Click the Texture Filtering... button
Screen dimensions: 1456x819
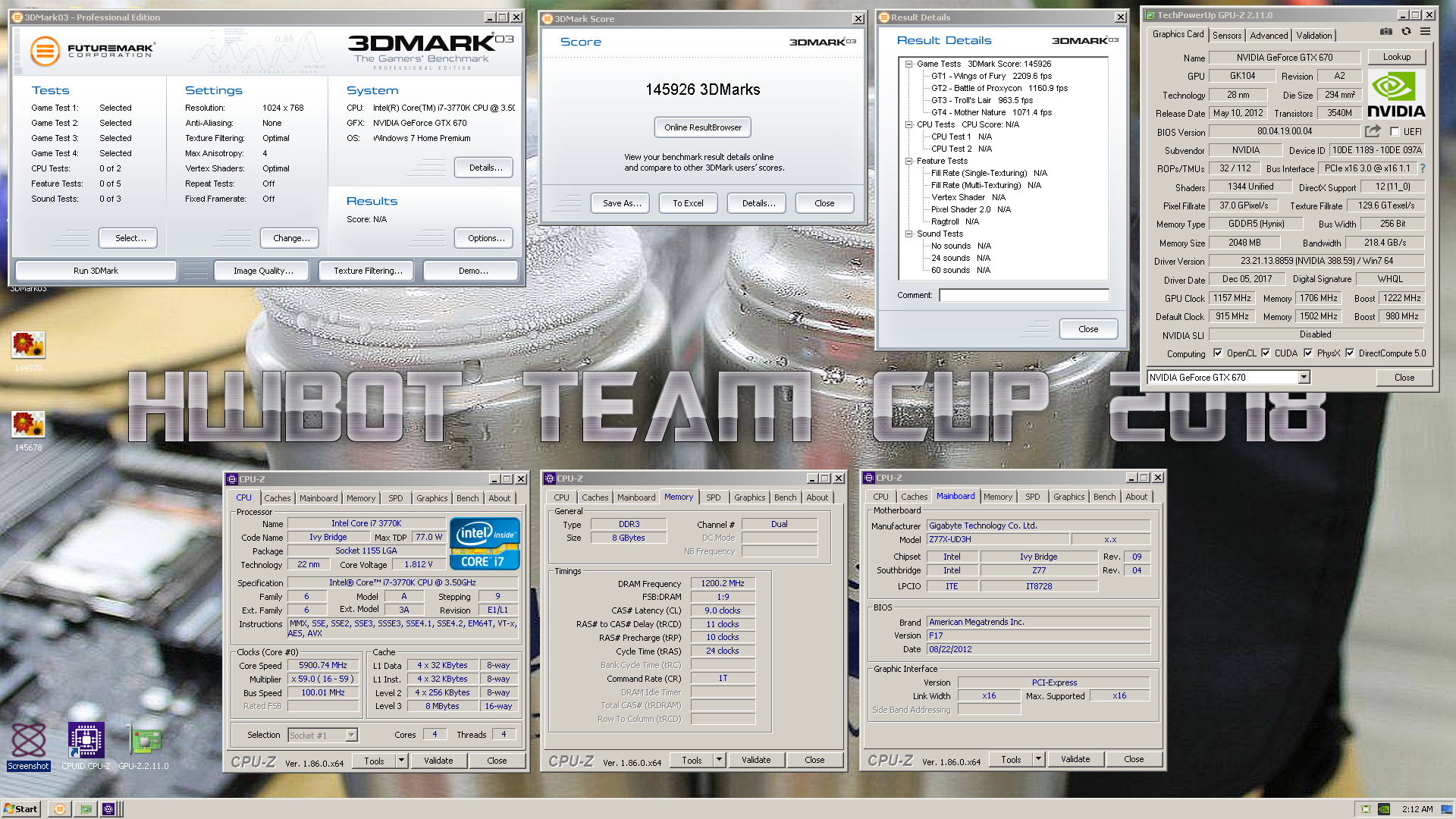[368, 271]
